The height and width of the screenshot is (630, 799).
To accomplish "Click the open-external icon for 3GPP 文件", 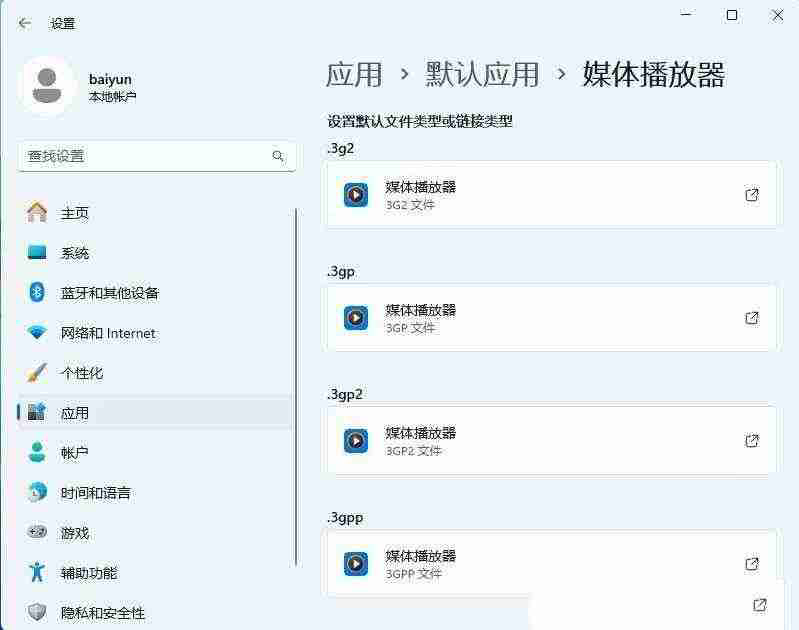I will 752,564.
